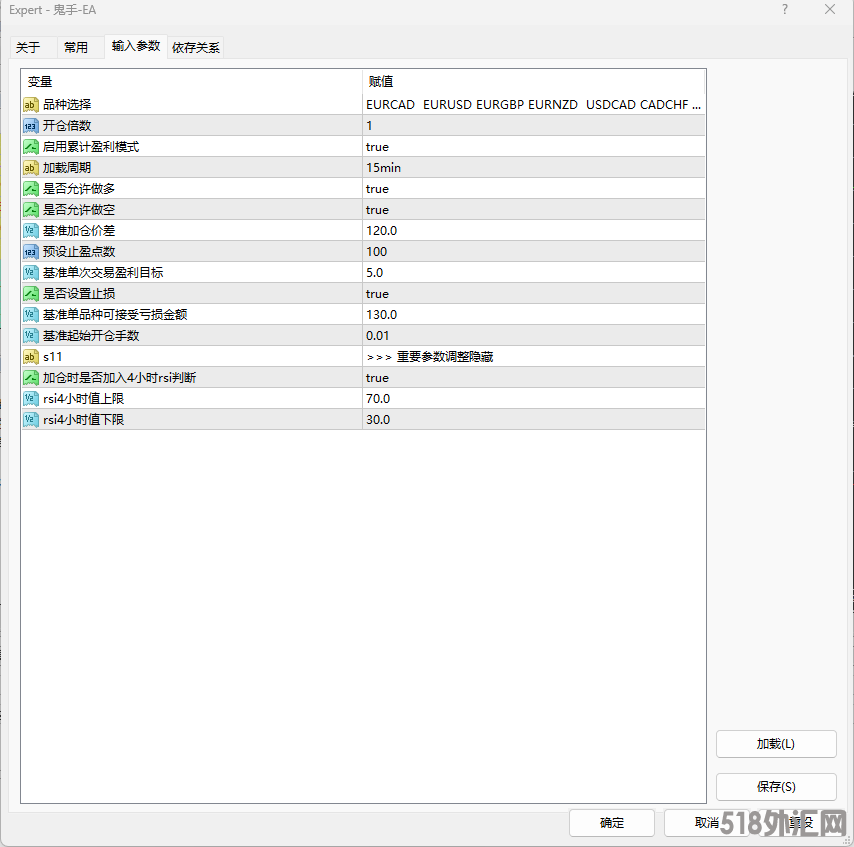The height and width of the screenshot is (847, 854).
Task: Close the Expert 鬼手-EA dialog
Action: [829, 10]
